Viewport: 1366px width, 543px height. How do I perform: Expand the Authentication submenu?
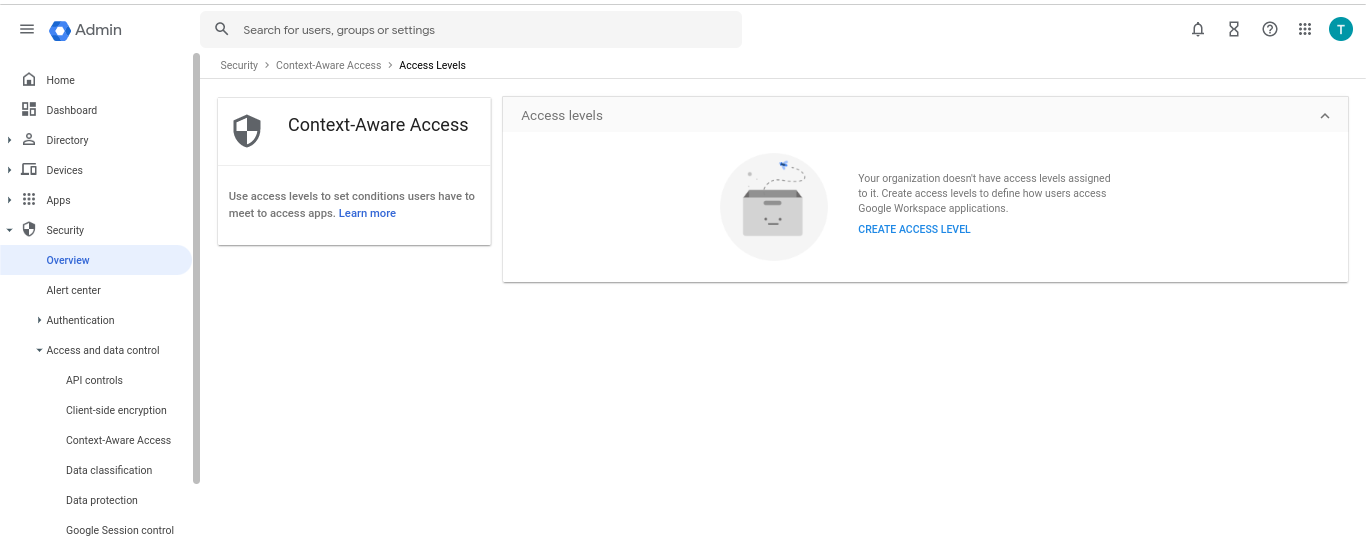pos(39,320)
